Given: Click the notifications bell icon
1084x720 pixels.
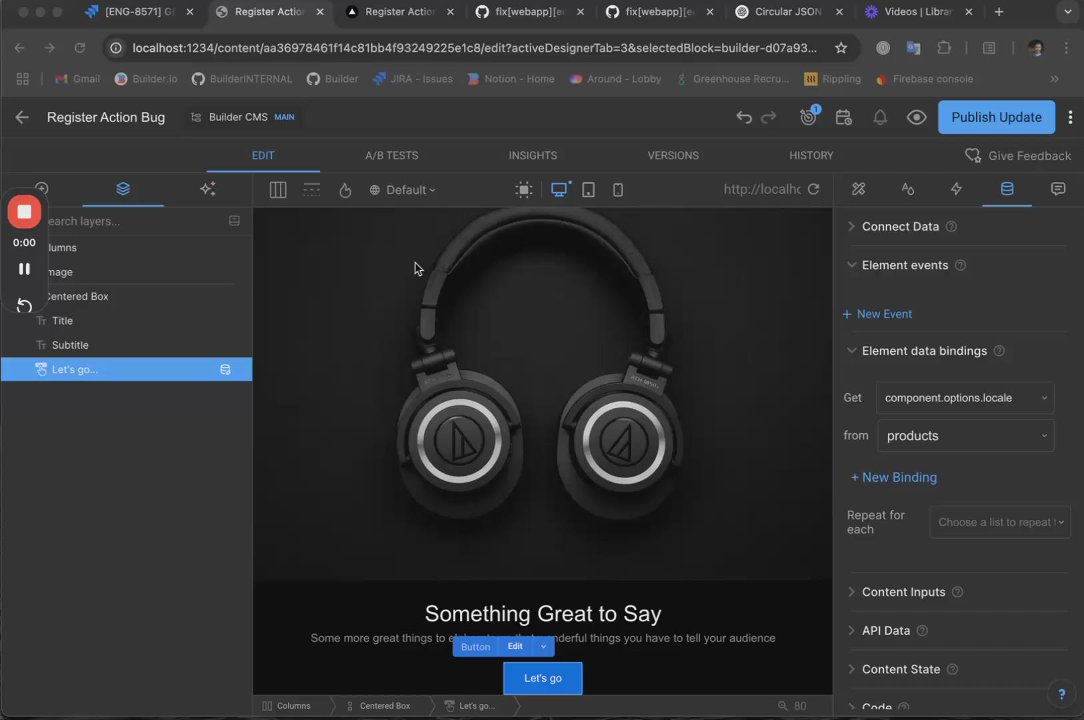Looking at the screenshot, I should tap(880, 117).
